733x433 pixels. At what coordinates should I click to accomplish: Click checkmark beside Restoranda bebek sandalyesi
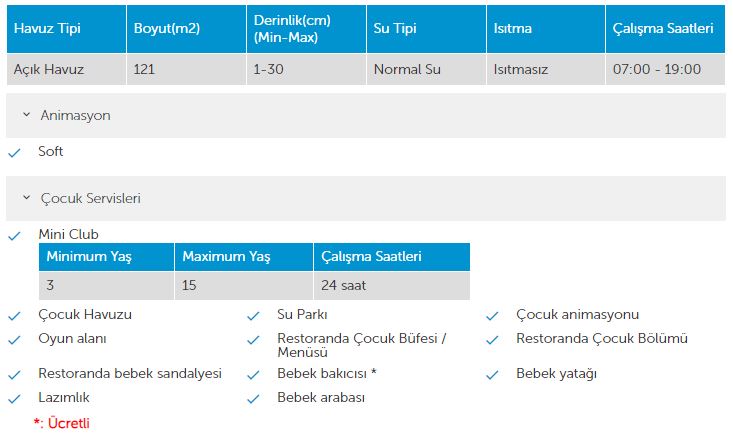point(13,375)
